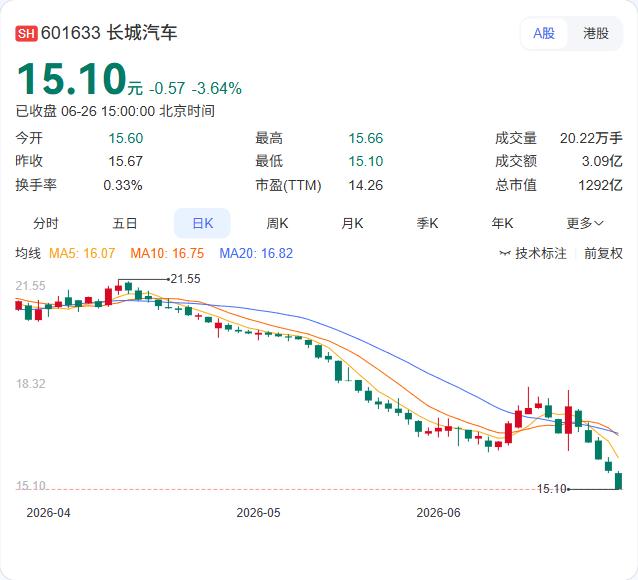638x580 pixels.
Task: Switch to 港股 market toggle
Action: click(595, 33)
